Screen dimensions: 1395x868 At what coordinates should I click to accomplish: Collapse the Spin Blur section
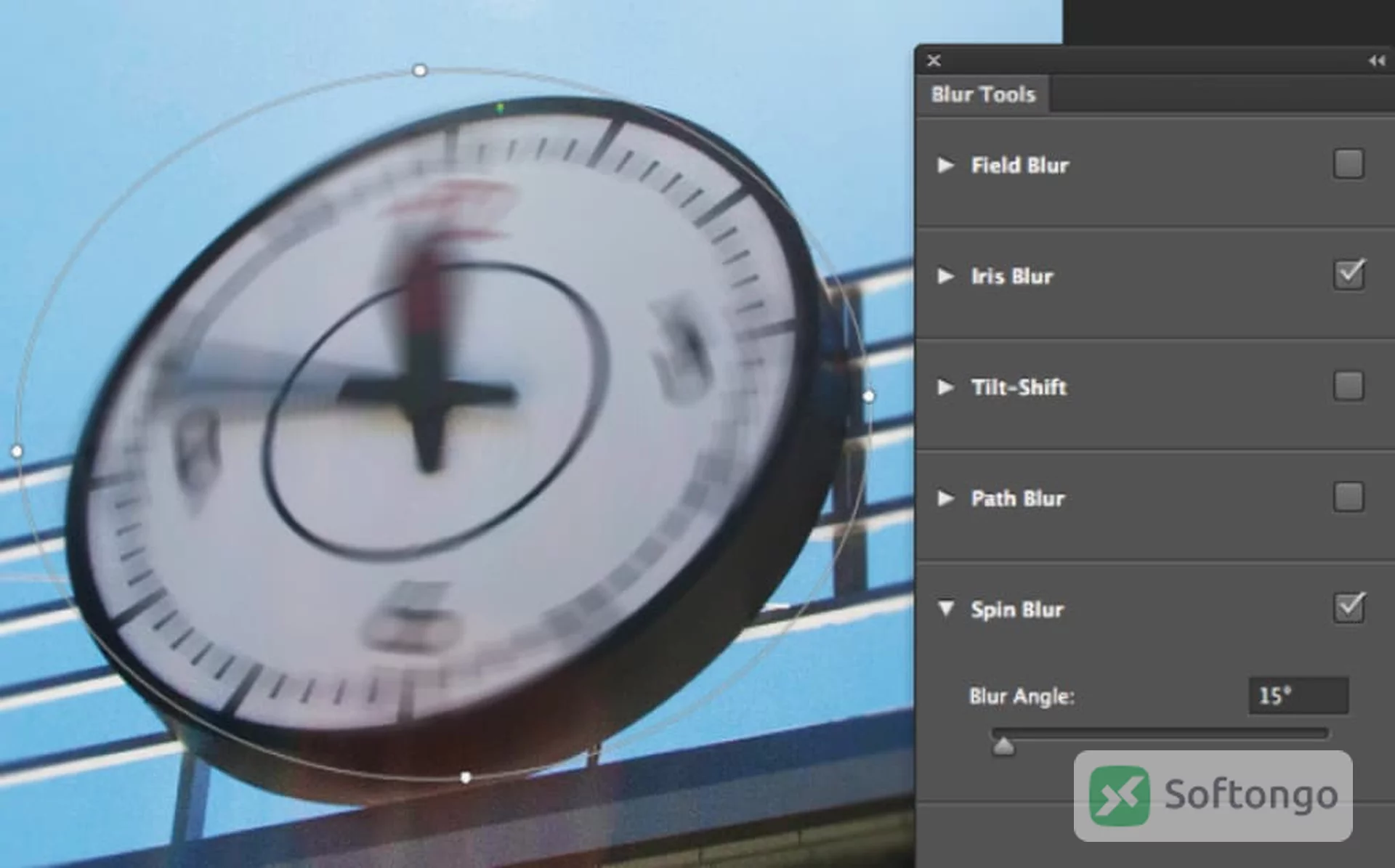[945, 609]
